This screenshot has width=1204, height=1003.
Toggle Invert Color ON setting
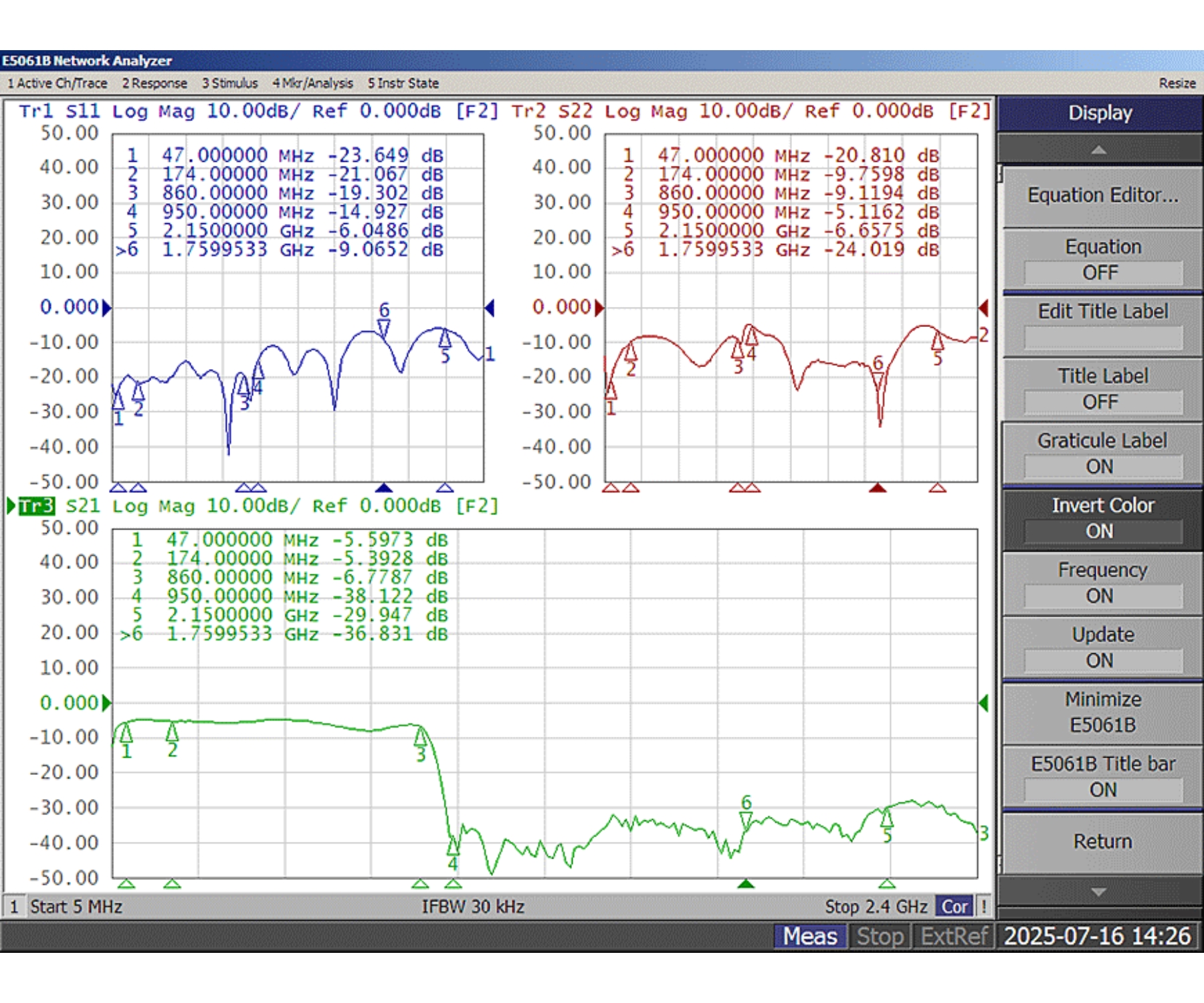[1102, 519]
